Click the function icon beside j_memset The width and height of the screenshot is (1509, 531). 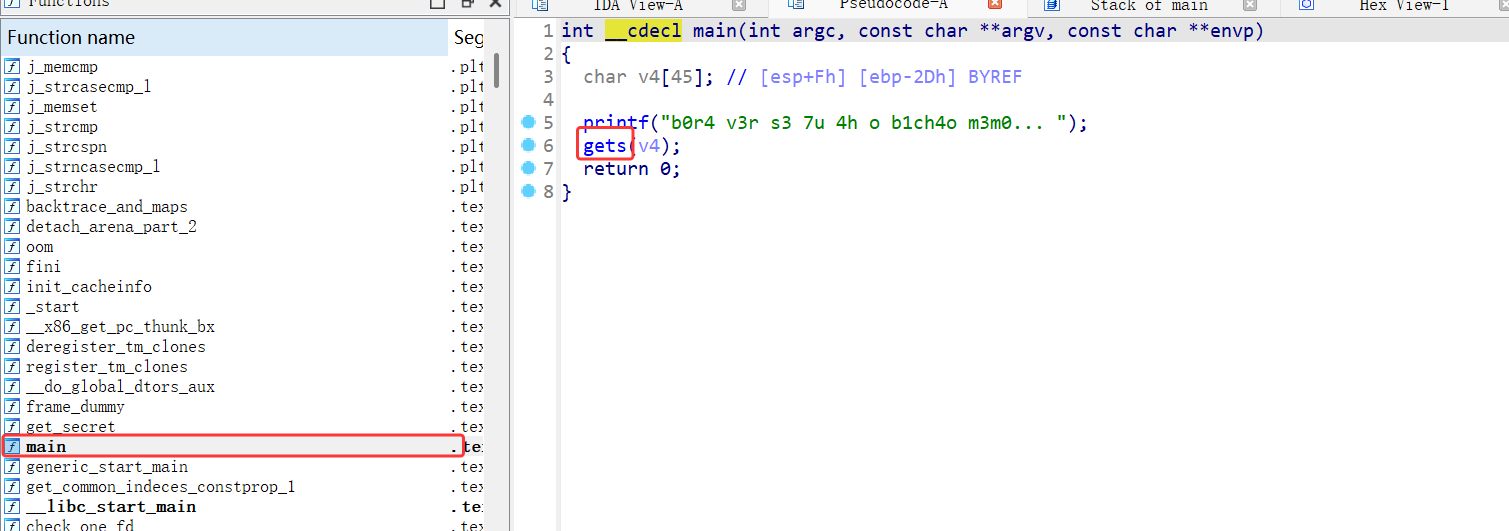[x=12, y=107]
